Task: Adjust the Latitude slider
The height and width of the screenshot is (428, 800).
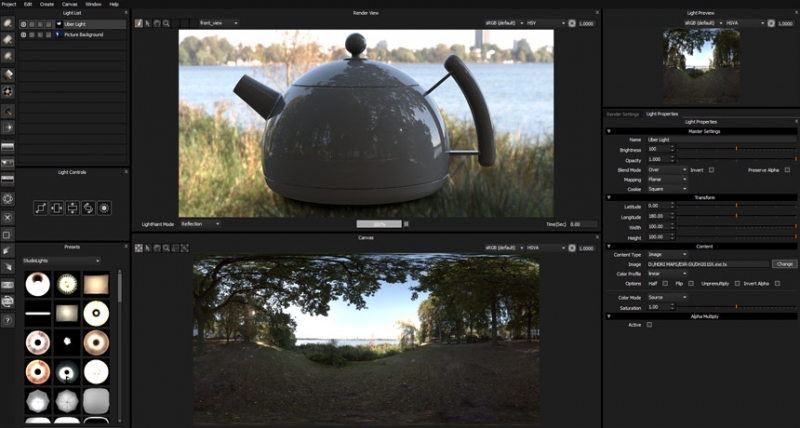Action: pyautogui.click(x=736, y=206)
